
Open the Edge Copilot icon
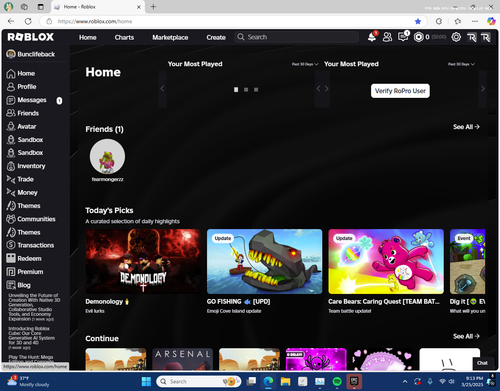491,21
